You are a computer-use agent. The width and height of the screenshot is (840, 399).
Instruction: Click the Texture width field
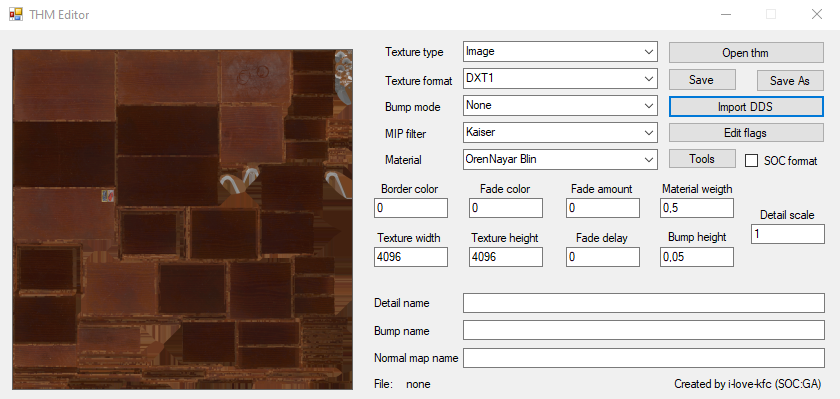tap(411, 257)
